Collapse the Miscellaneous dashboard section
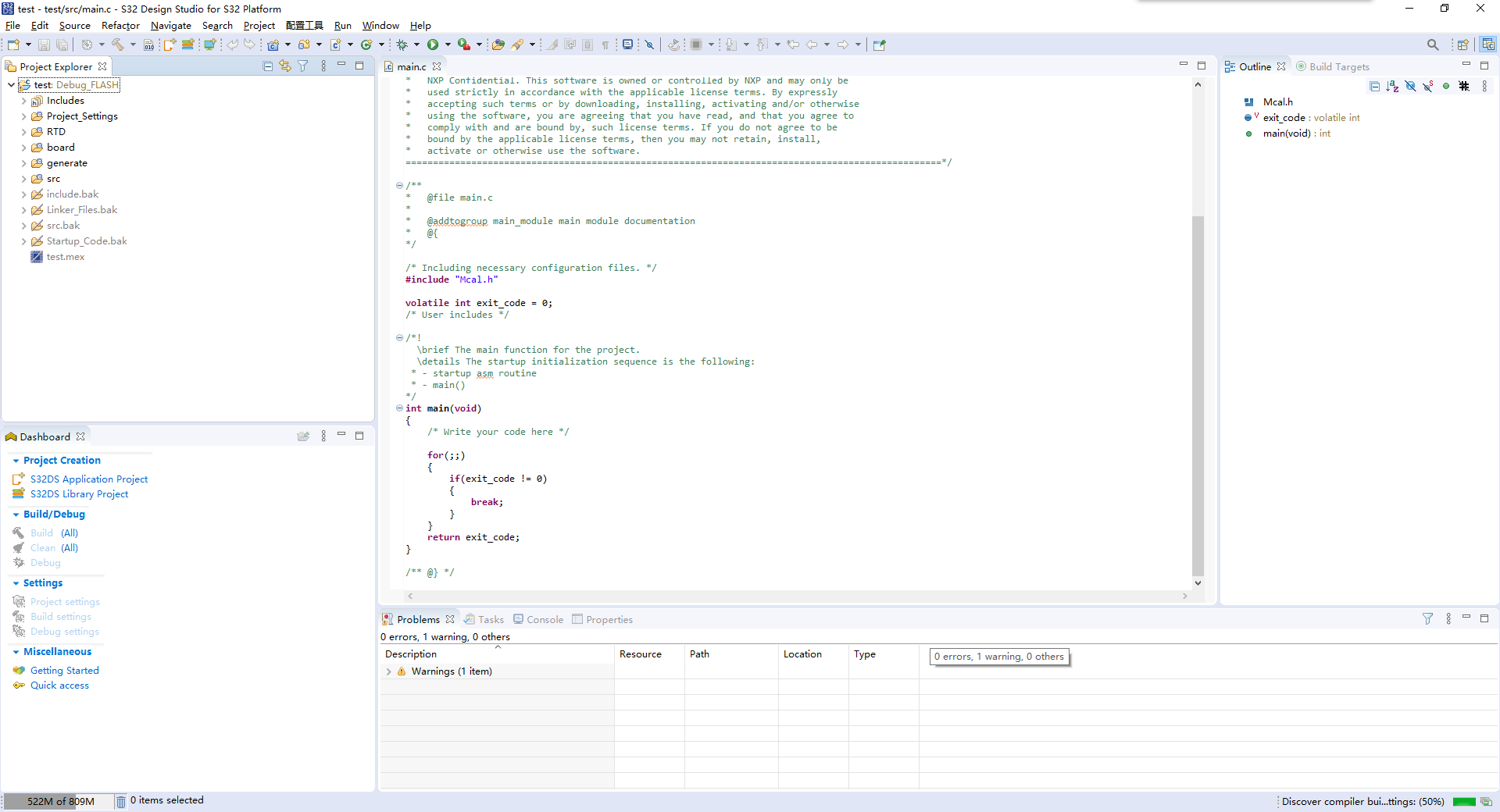The image size is (1500, 812). [x=16, y=652]
